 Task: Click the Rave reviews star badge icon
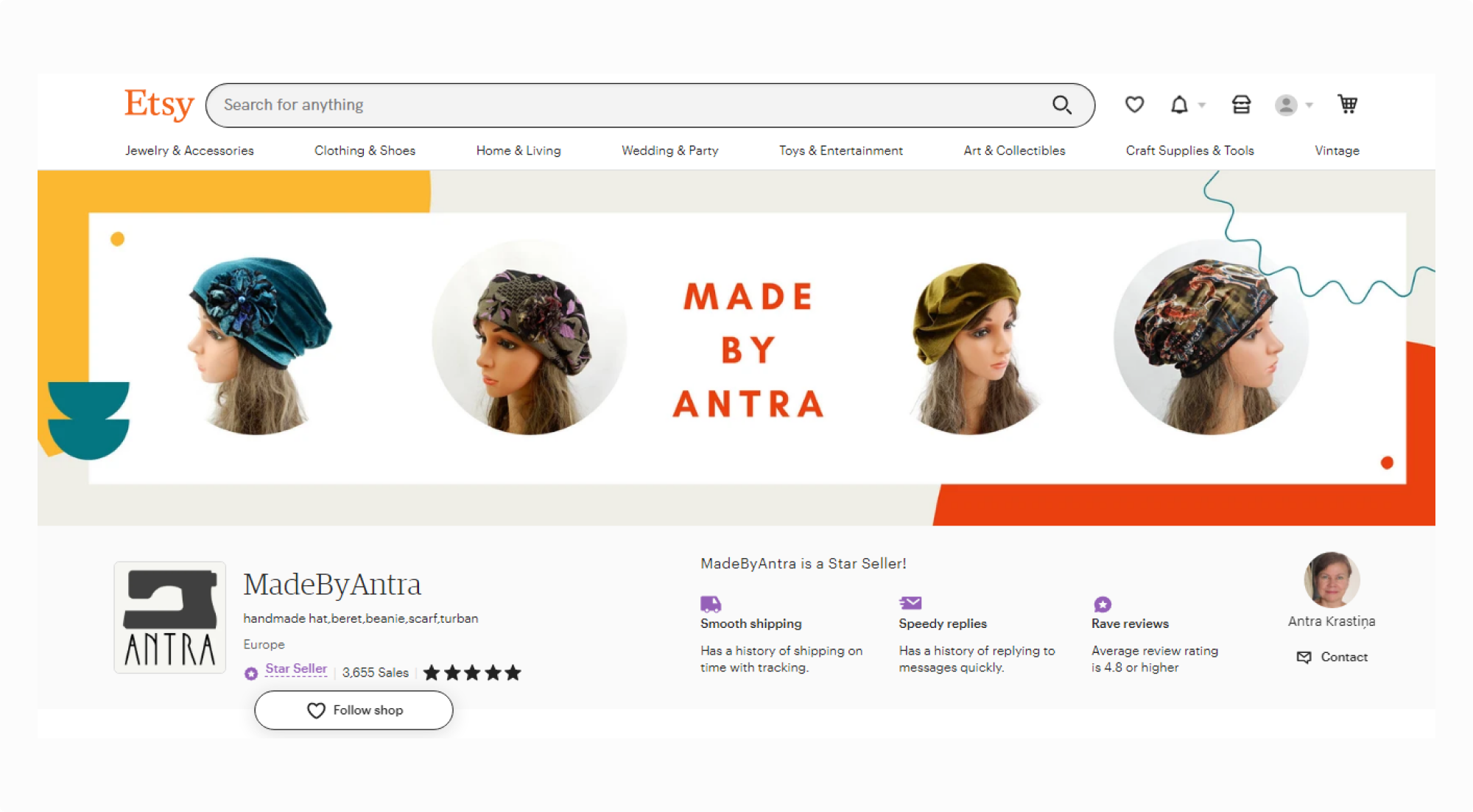[1103, 604]
